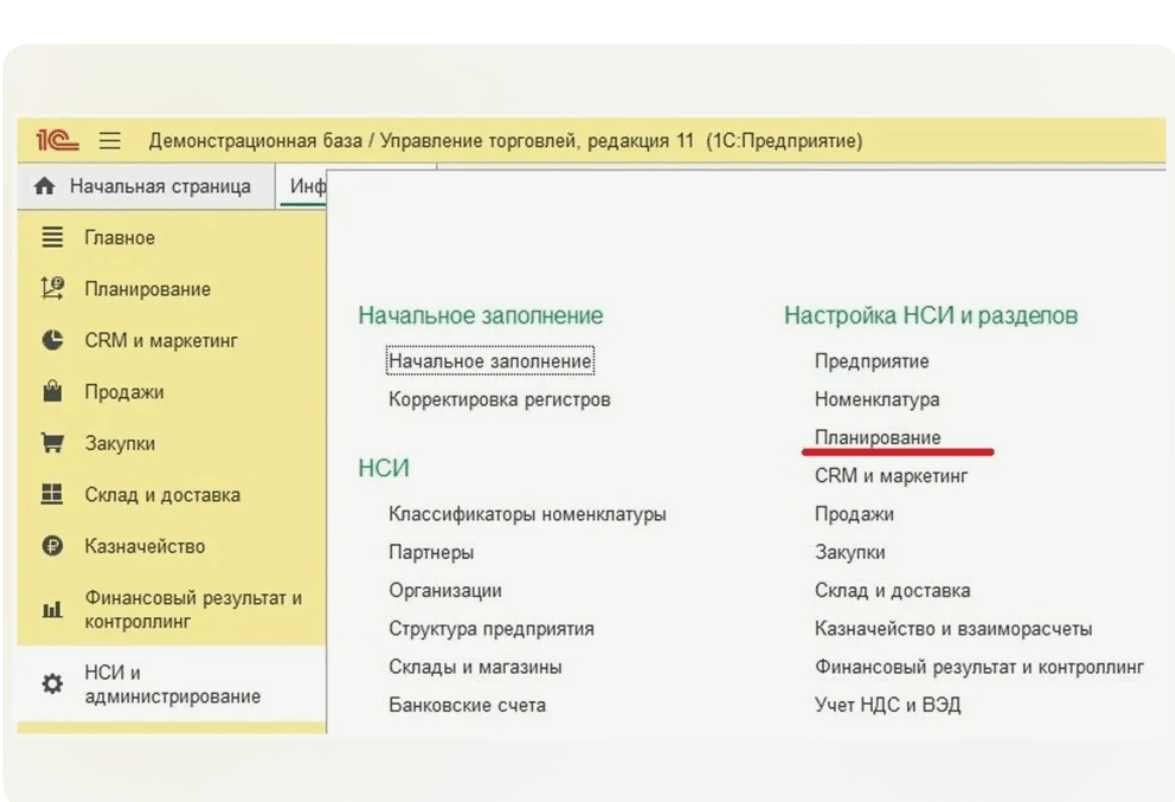Viewport: 1175px width, 802px height.
Task: Open Номенклатура settings link
Action: [877, 400]
